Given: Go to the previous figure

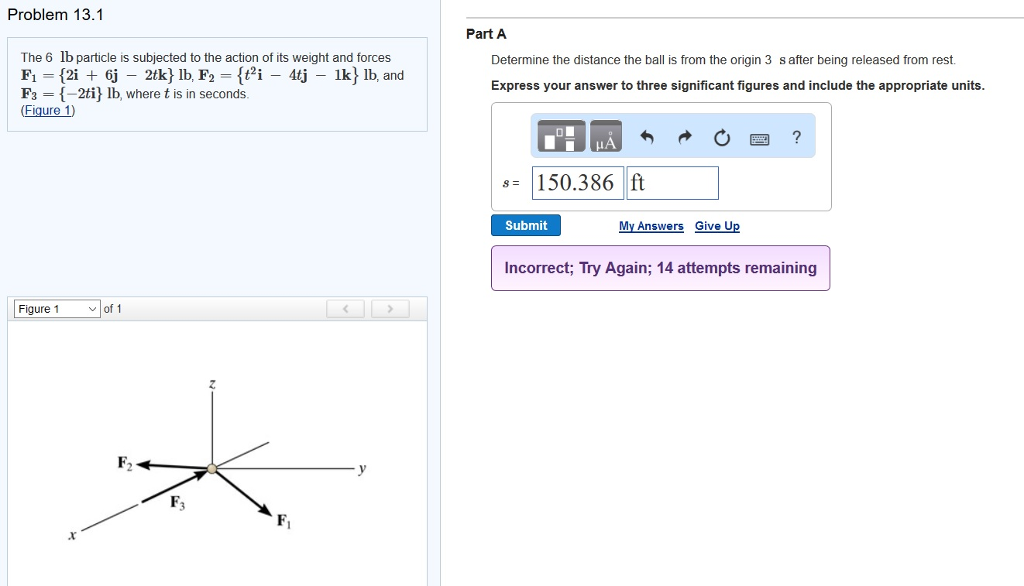Looking at the screenshot, I should (x=346, y=309).
